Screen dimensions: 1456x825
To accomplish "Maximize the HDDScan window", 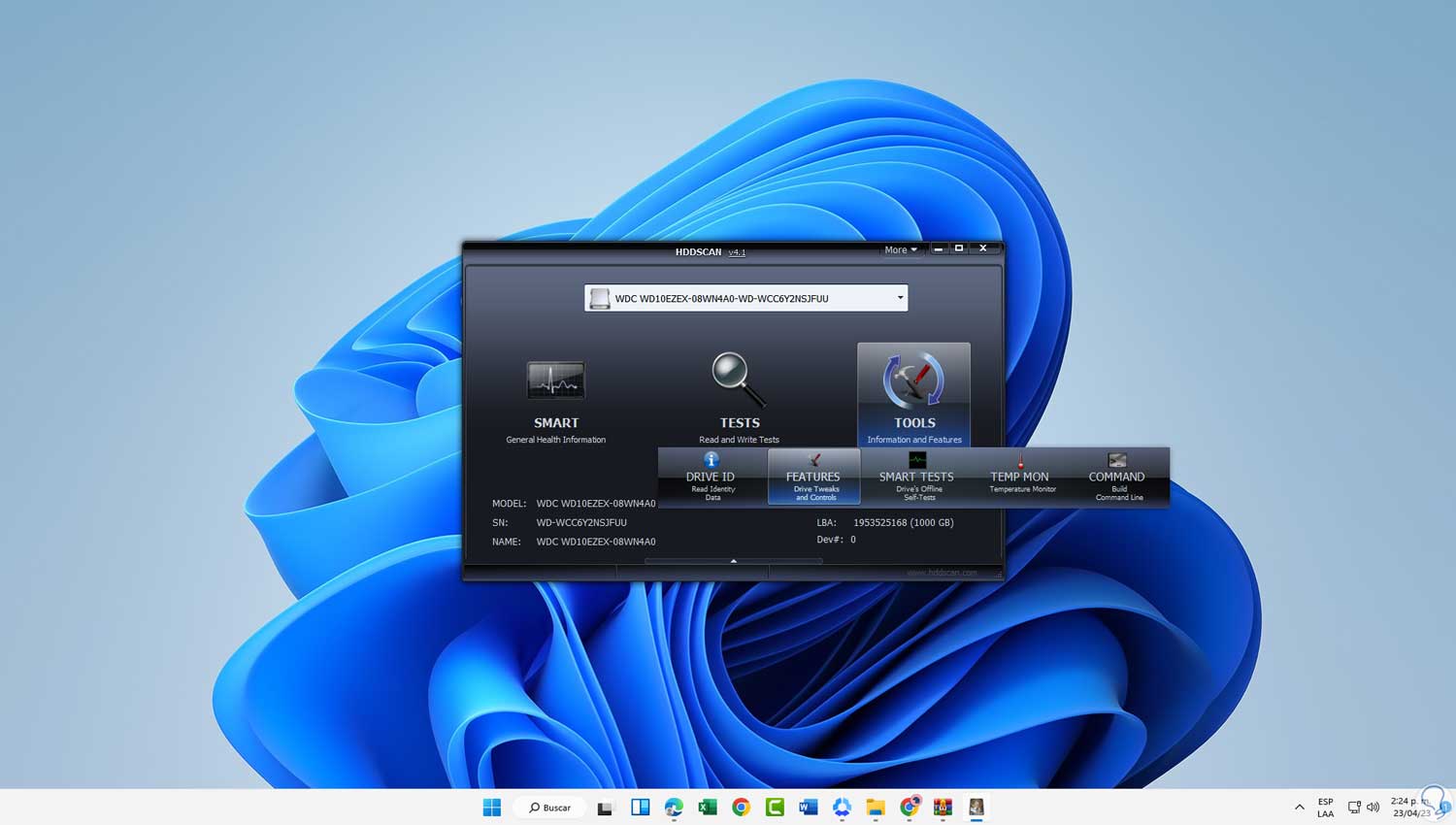I will 959,248.
